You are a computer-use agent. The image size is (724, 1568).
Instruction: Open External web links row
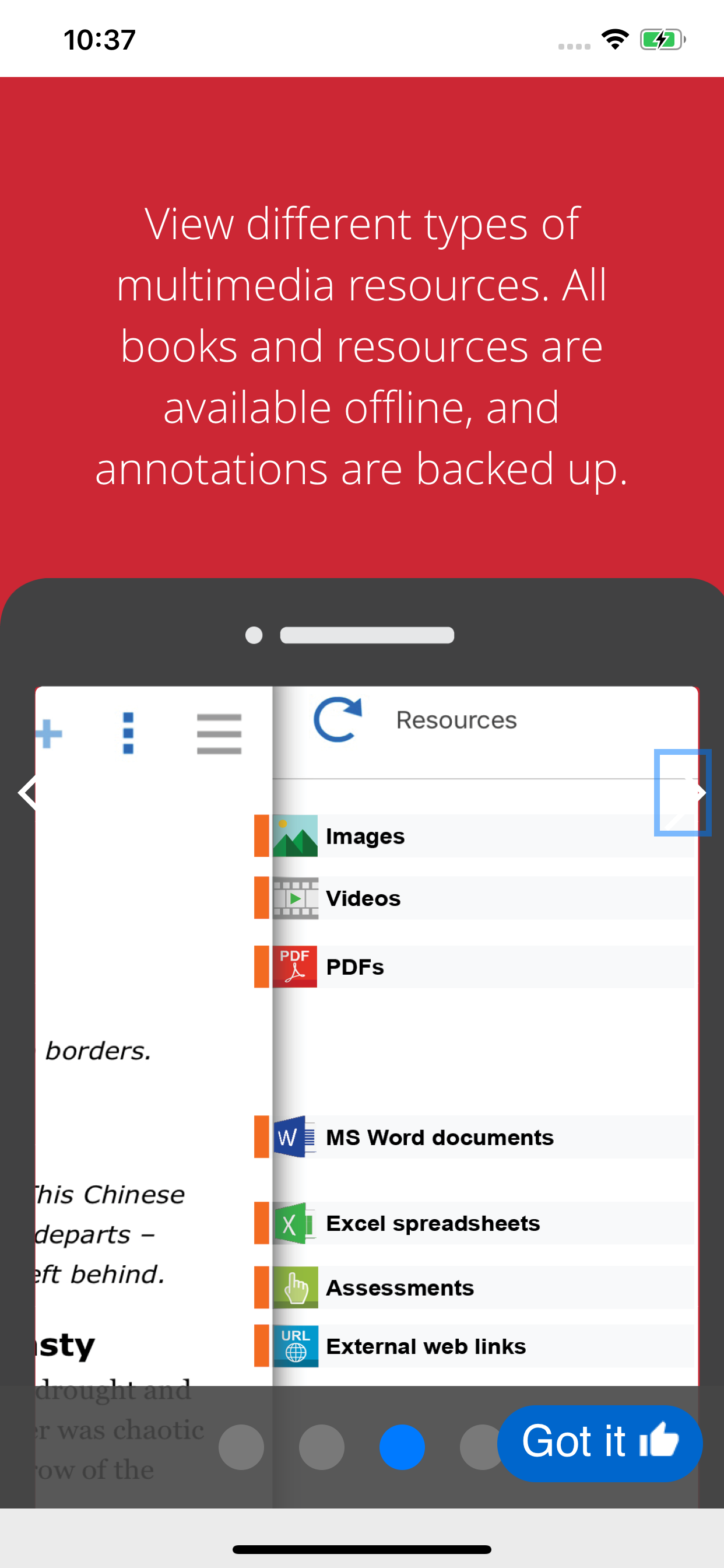[475, 1346]
